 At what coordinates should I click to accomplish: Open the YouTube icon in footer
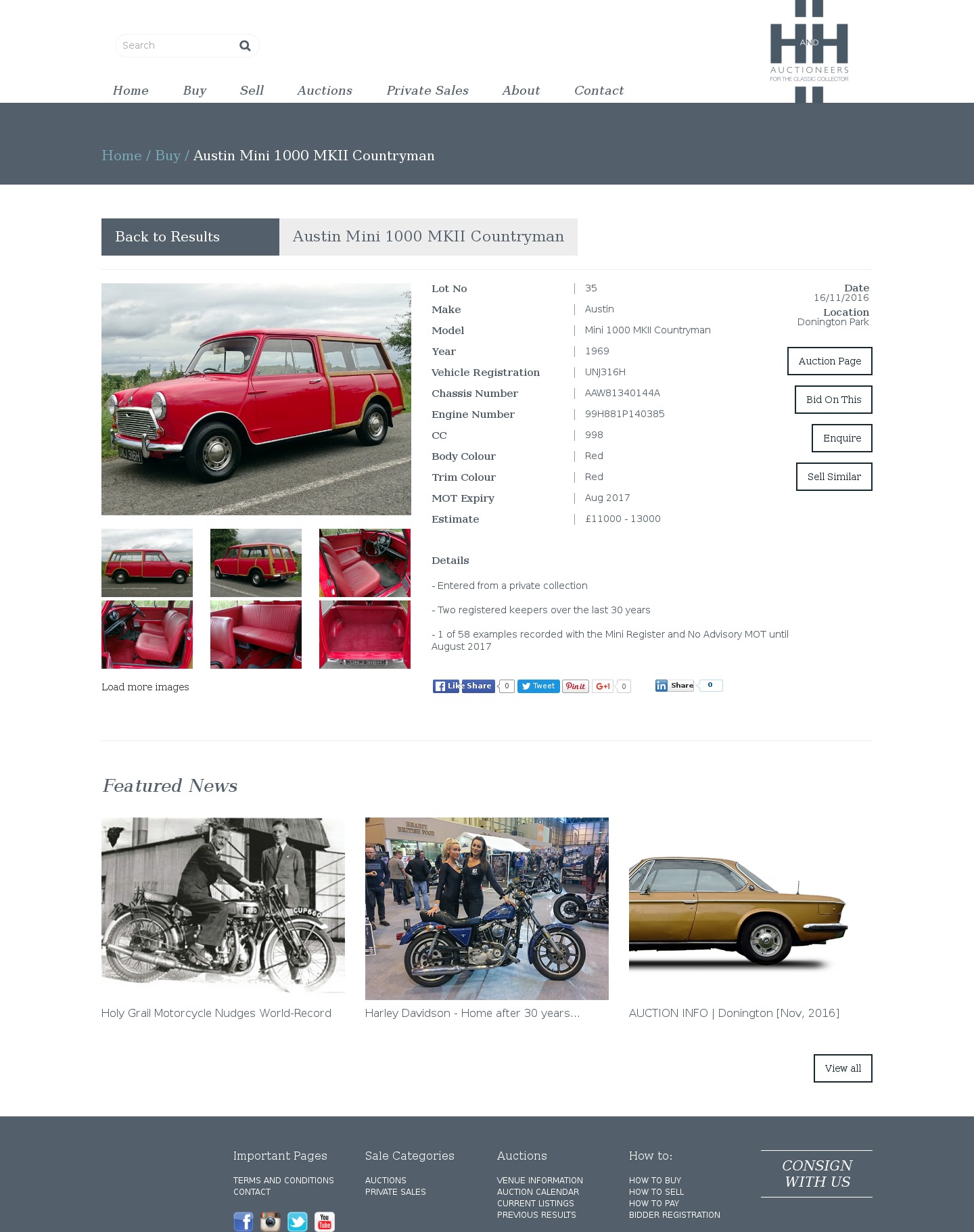[325, 1221]
